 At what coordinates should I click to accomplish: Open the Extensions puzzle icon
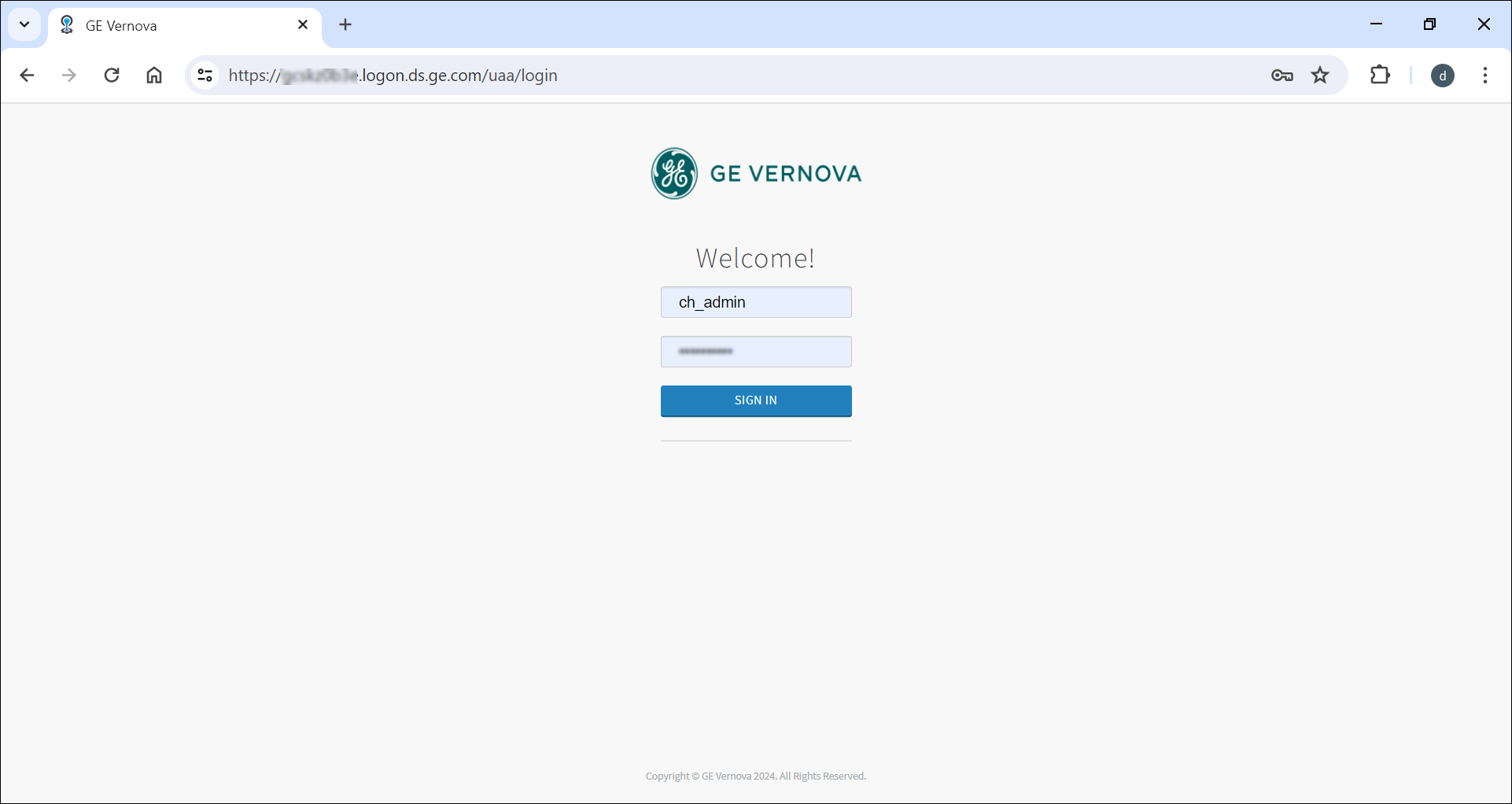click(x=1381, y=76)
